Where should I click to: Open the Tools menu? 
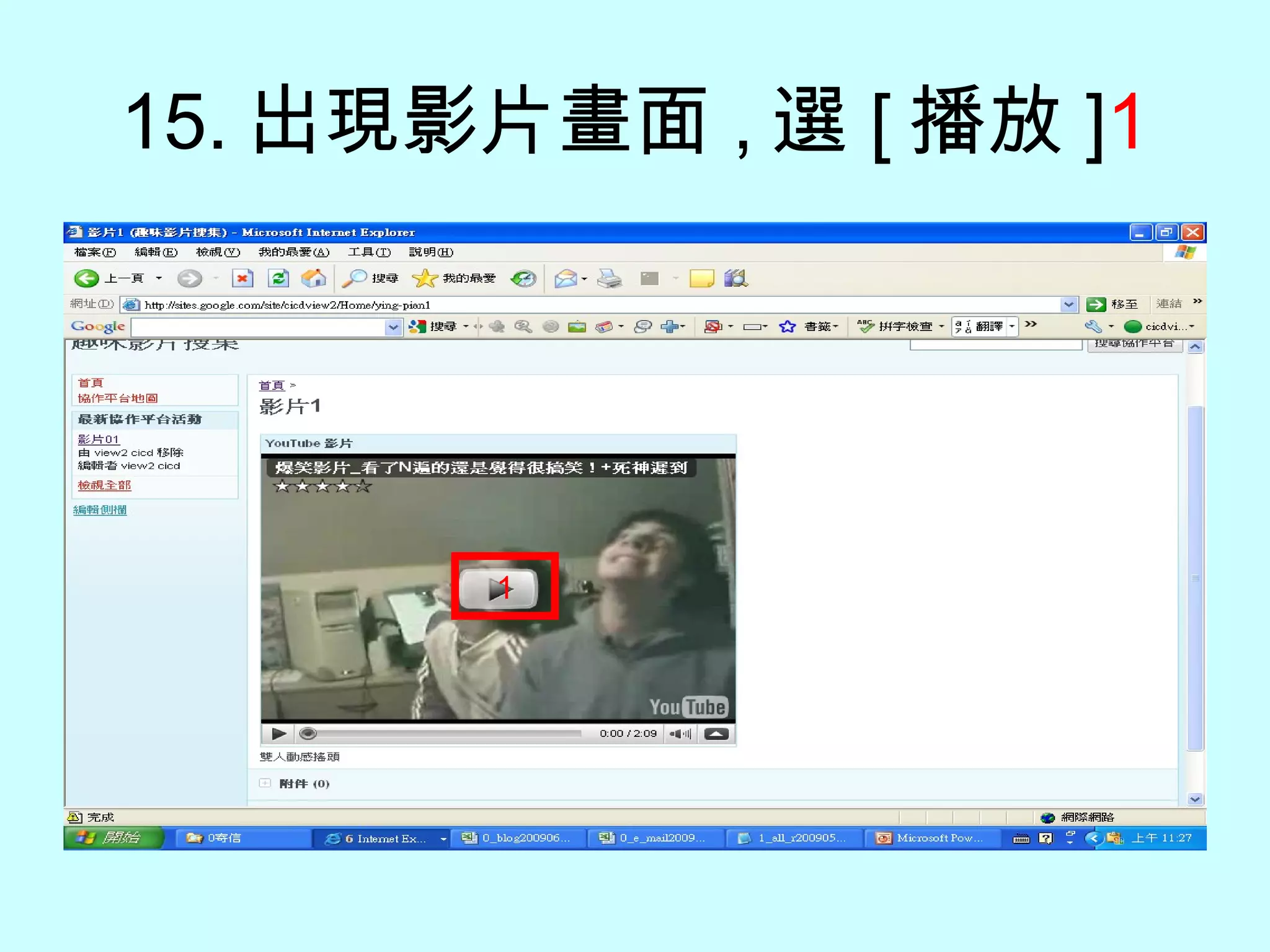[x=369, y=252]
